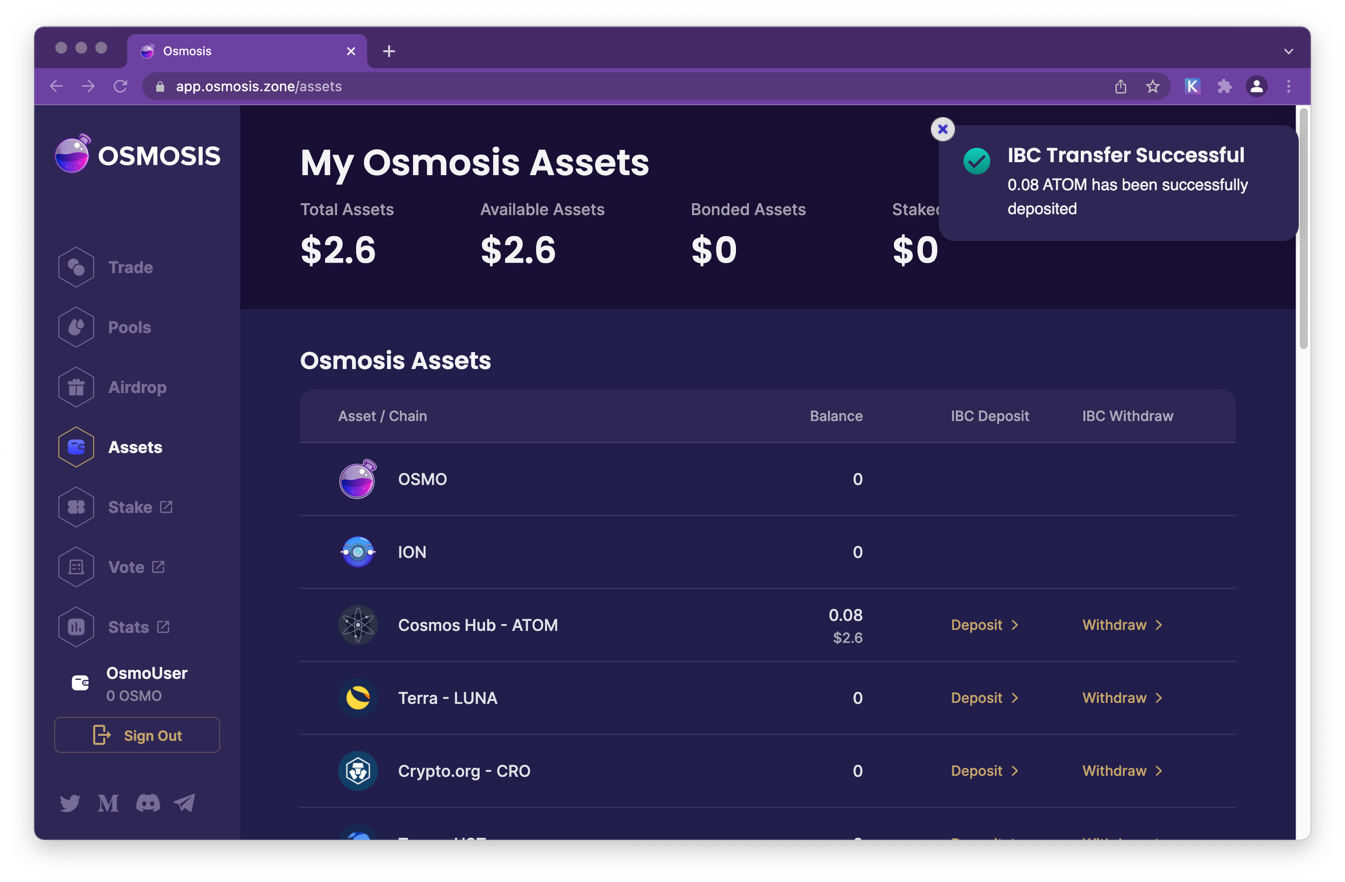
Task: Click the address bar URL field
Action: [600, 87]
